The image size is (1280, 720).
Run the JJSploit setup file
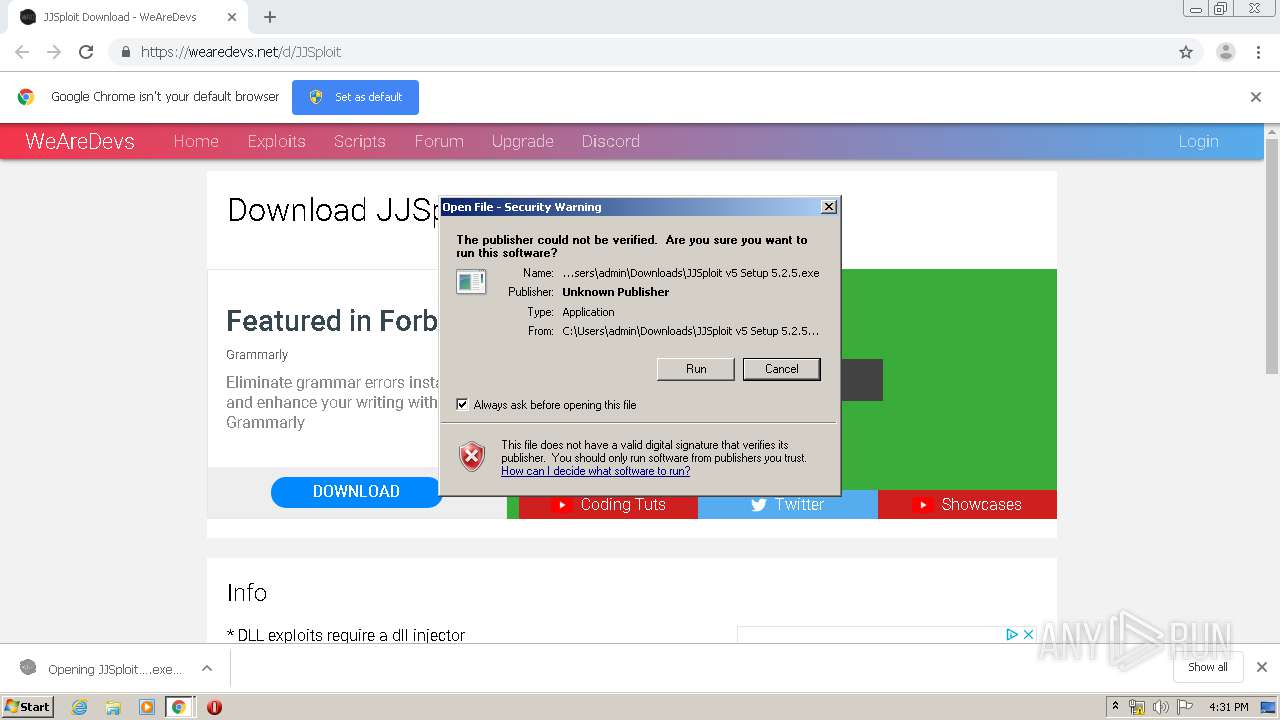pos(696,369)
